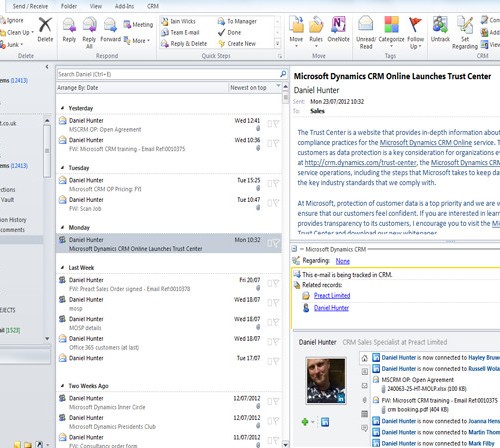500x448 pixels.
Task: Open the Categorize color icon
Action: (391, 25)
